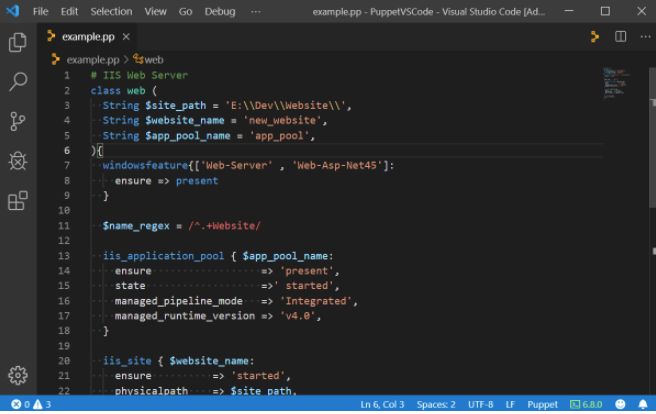This screenshot has width=656, height=414.
Task: Change language mode via Puppet indicator
Action: pyautogui.click(x=542, y=404)
